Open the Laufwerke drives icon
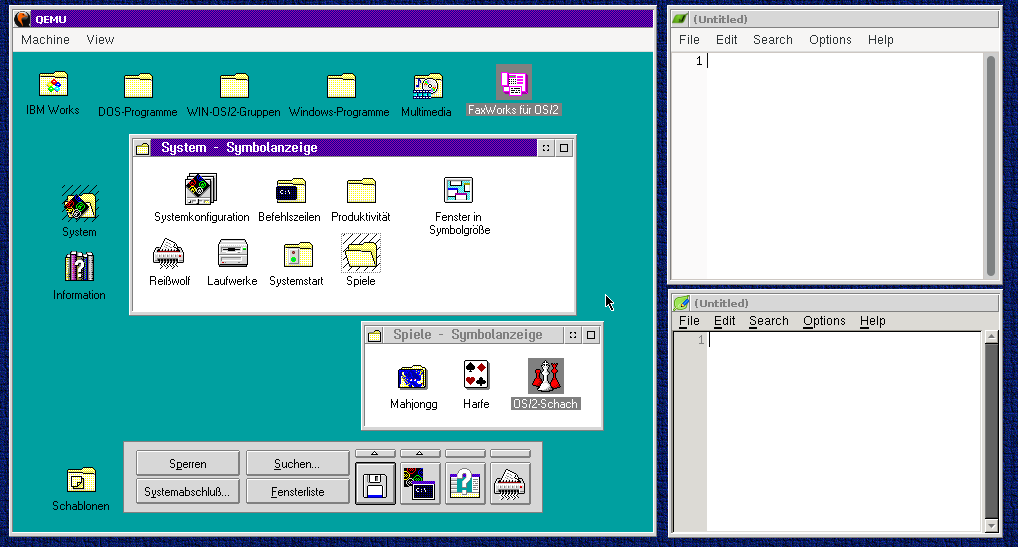Viewport: 1018px width, 547px height. click(232, 254)
